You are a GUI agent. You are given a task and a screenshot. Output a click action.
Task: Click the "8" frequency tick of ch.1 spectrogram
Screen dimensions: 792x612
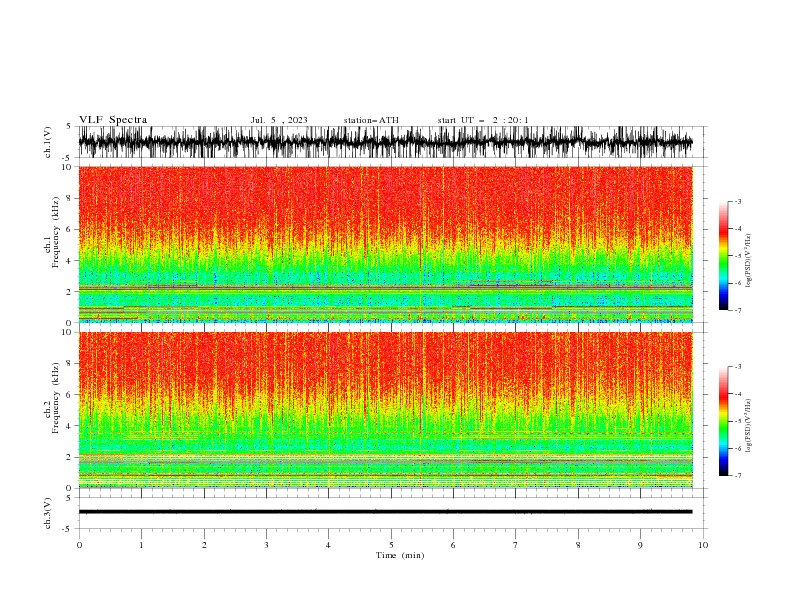69,198
